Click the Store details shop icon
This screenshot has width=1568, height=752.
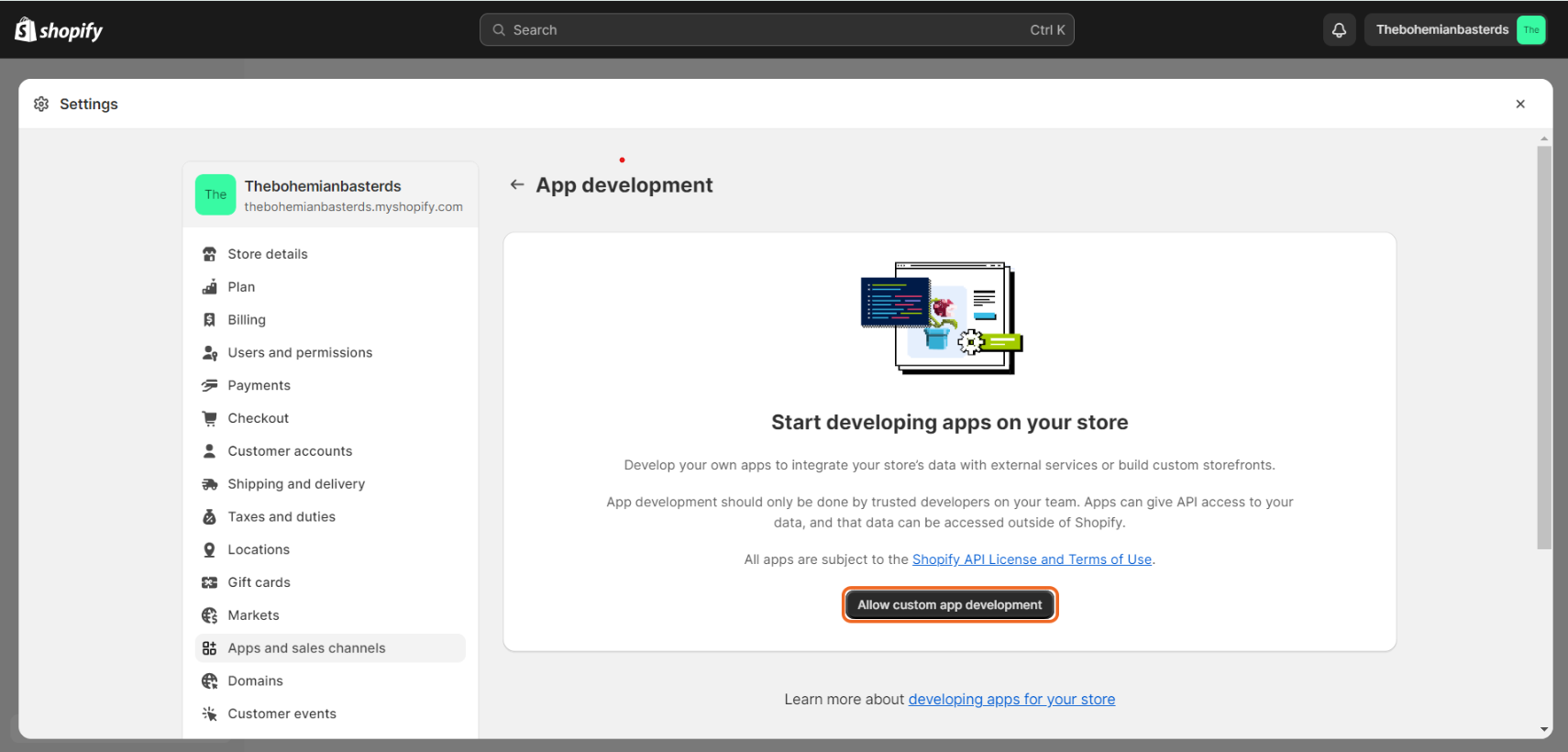pos(209,254)
